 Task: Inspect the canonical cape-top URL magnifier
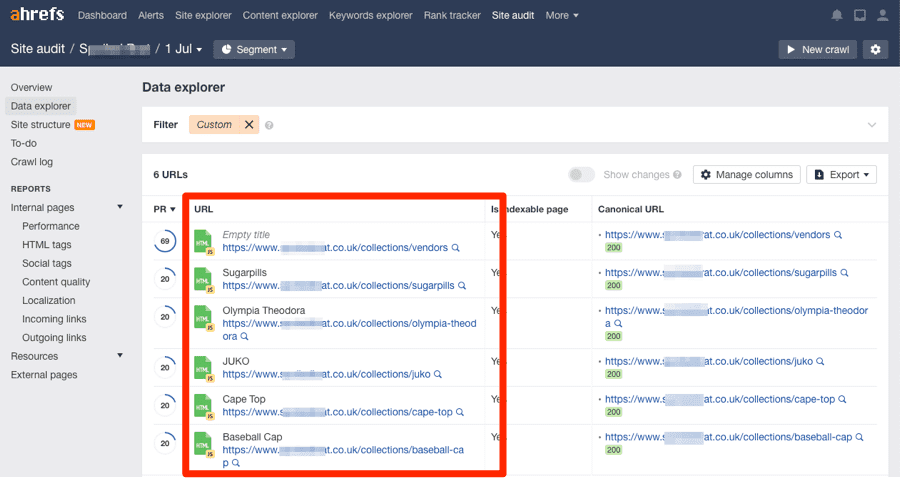point(843,399)
